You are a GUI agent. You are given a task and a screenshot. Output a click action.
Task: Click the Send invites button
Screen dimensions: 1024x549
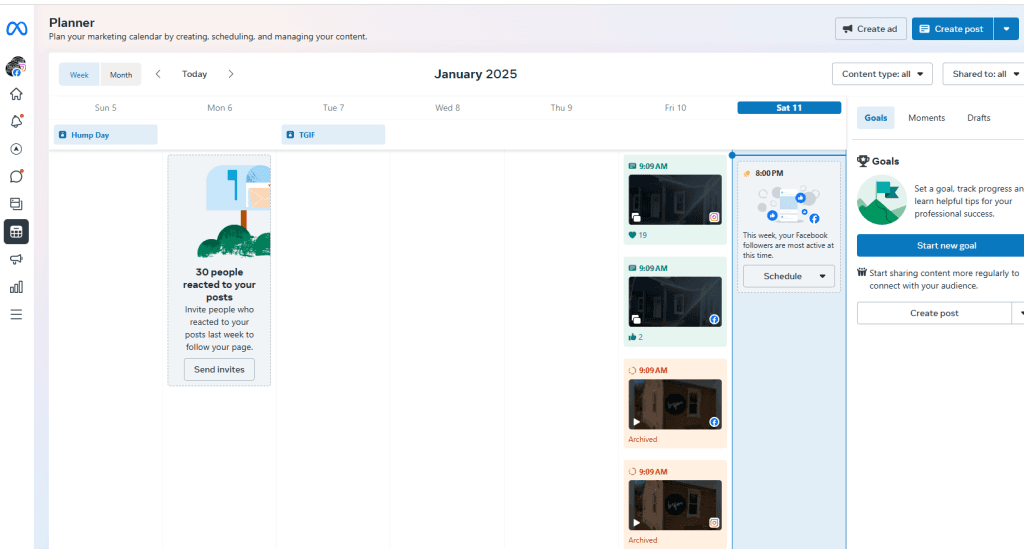219,370
